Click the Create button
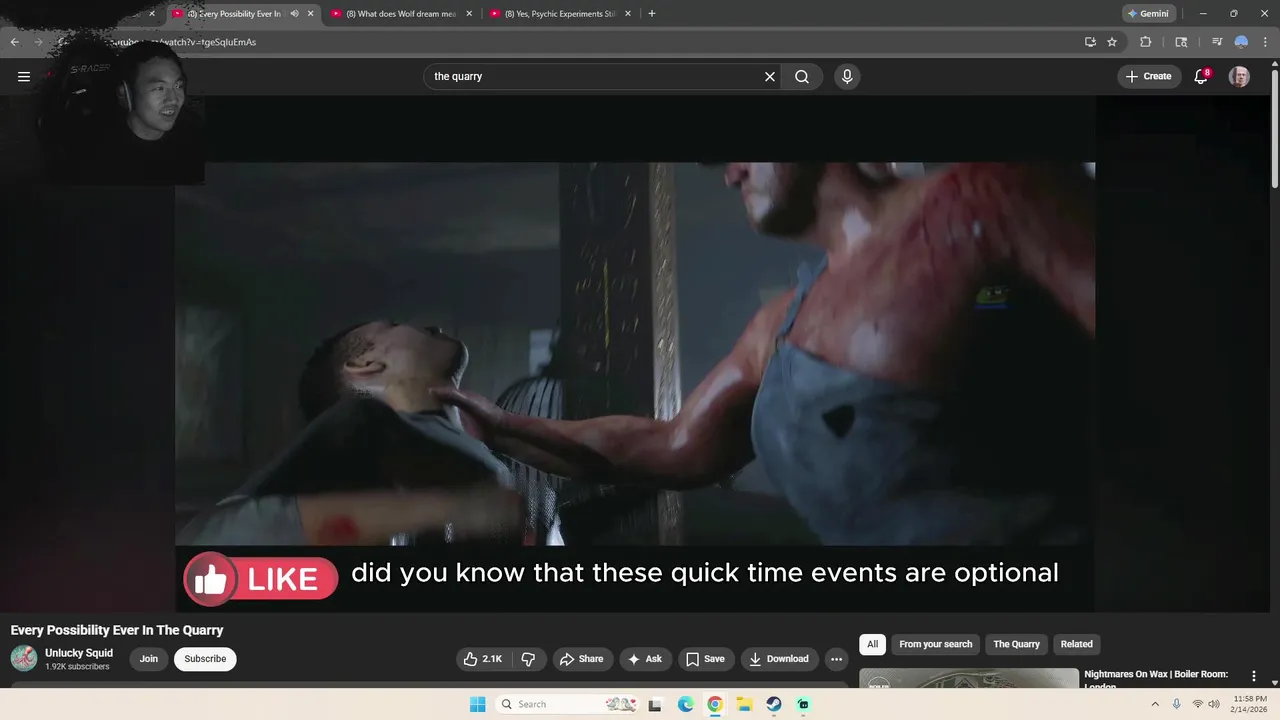1280x720 pixels. click(x=1149, y=76)
